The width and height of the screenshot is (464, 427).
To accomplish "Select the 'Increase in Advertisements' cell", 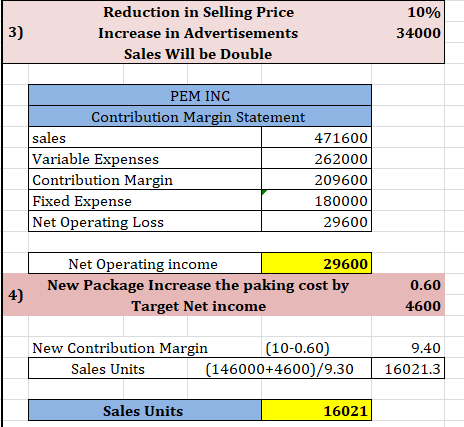I will [198, 33].
